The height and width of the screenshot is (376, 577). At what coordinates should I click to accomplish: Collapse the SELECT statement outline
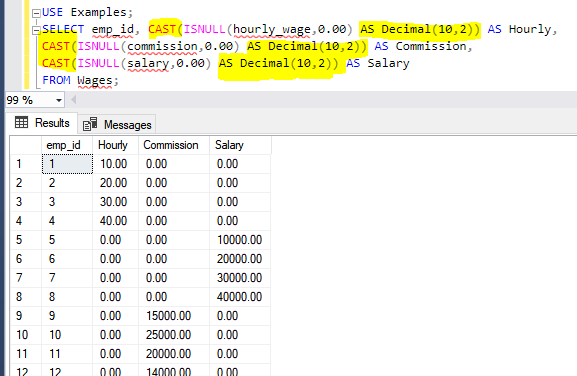36,30
